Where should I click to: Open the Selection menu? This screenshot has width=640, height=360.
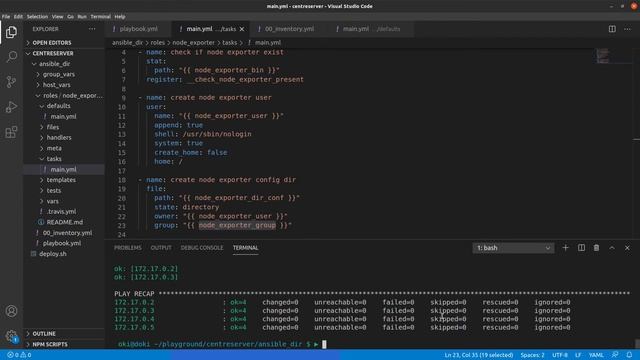tap(37, 17)
